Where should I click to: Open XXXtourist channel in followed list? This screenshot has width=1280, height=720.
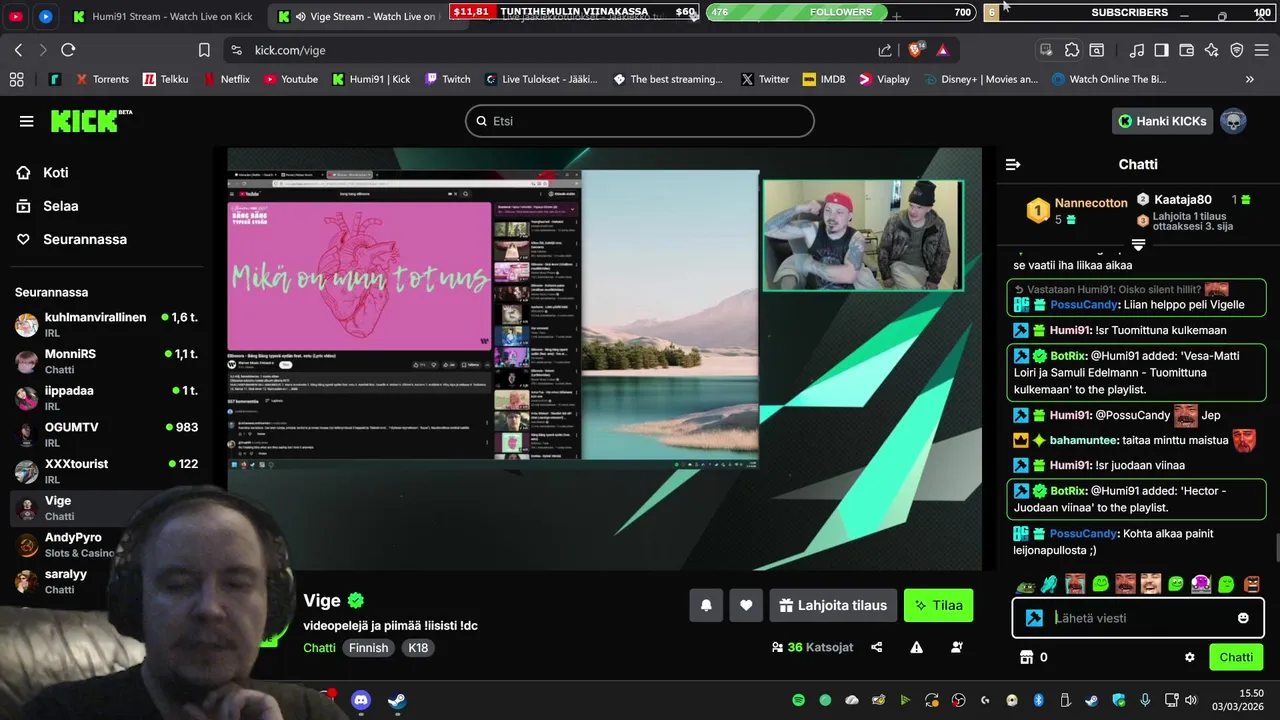[105, 471]
